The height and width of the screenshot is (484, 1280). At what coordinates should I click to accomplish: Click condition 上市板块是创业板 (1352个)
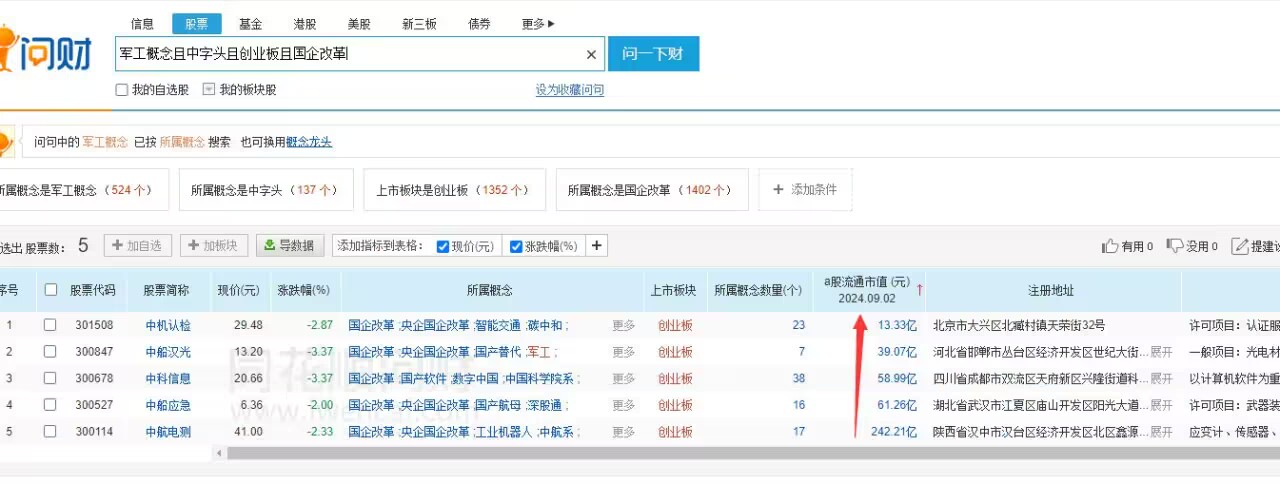pos(455,190)
